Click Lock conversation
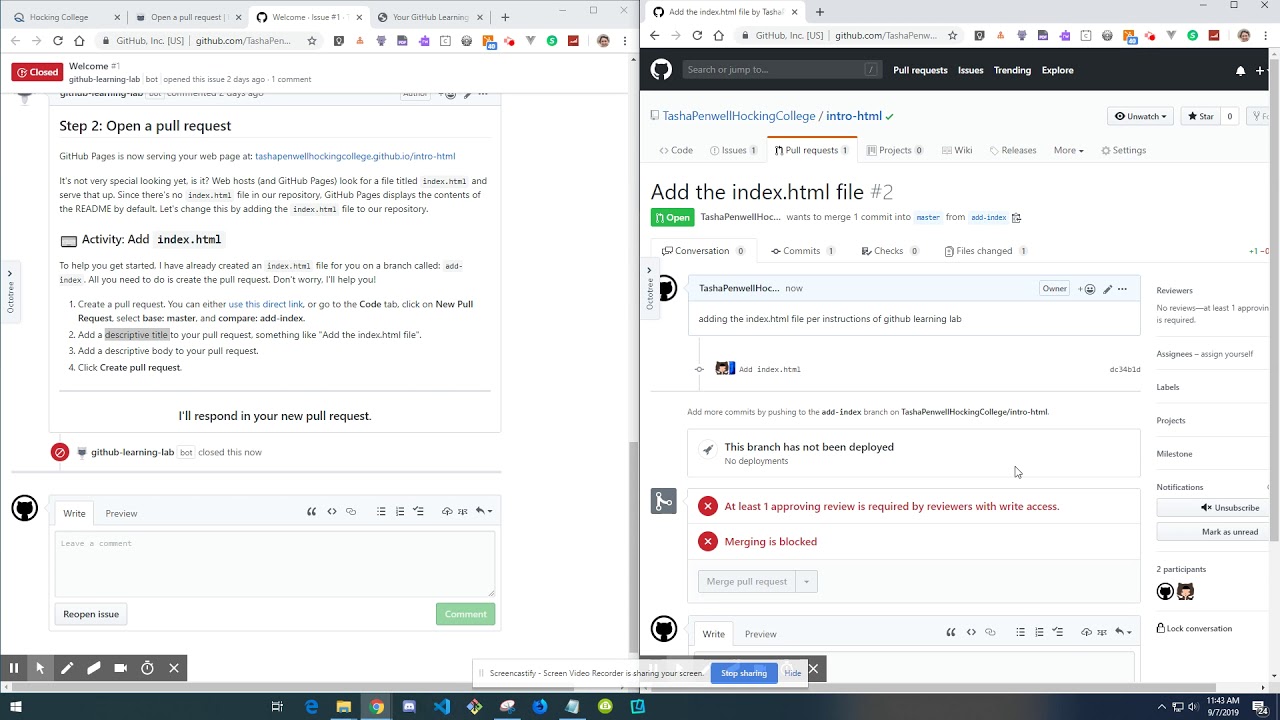 1194,628
